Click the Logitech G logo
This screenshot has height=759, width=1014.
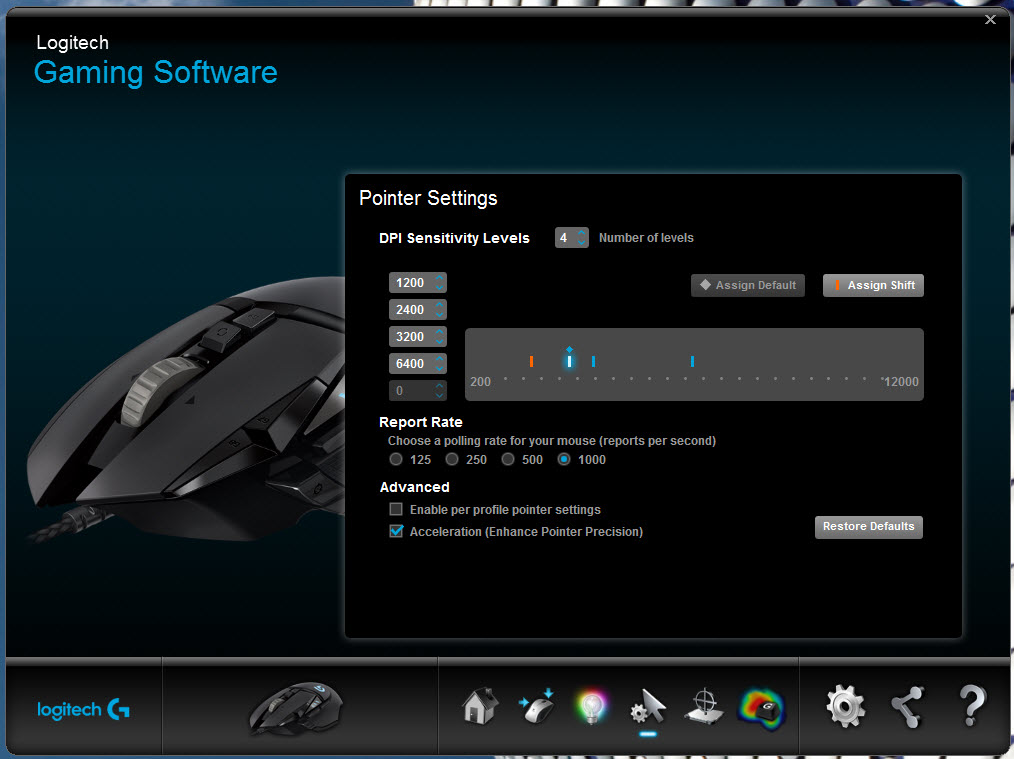[x=83, y=709]
